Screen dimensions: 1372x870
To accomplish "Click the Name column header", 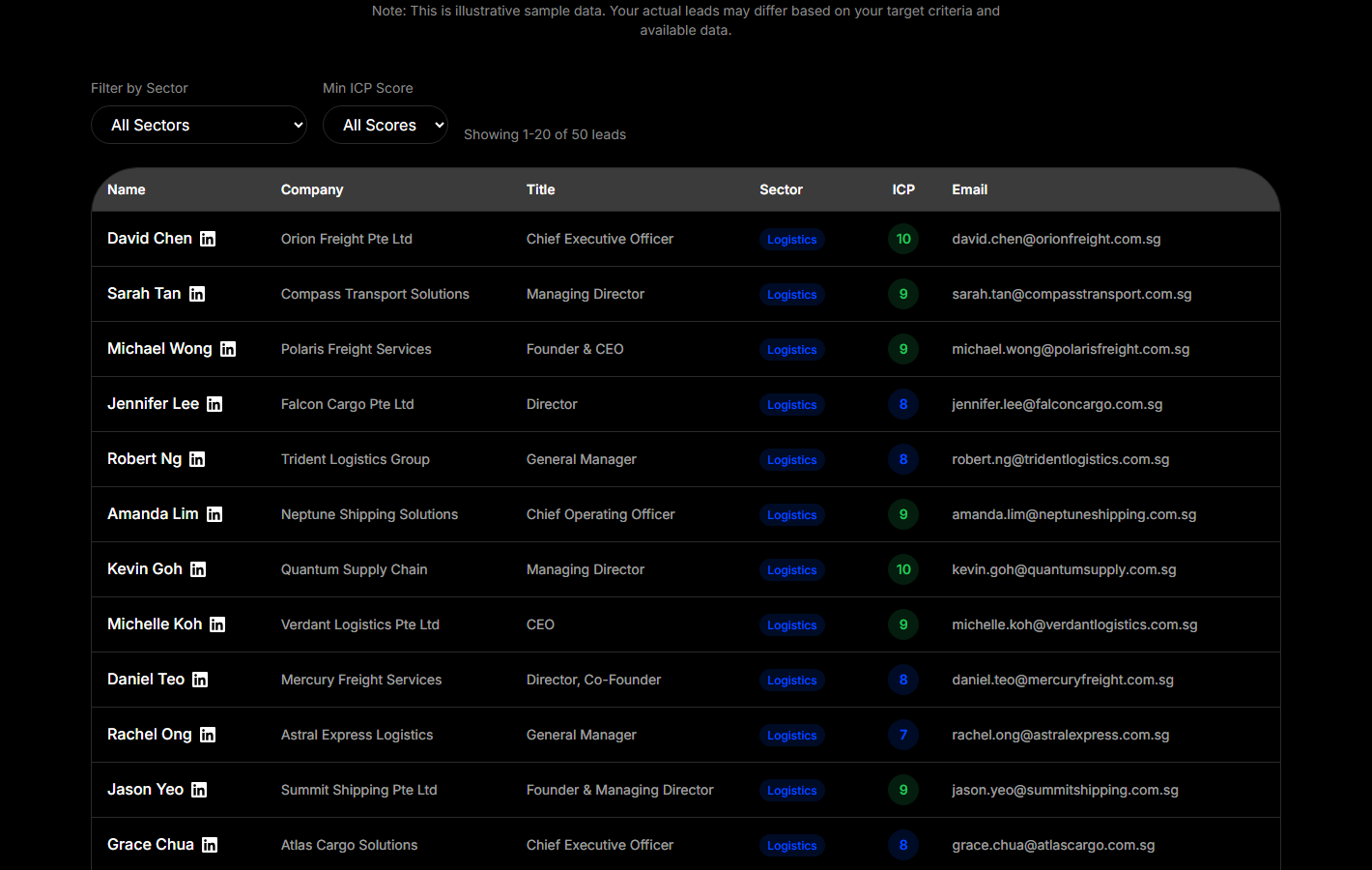I will click(127, 189).
